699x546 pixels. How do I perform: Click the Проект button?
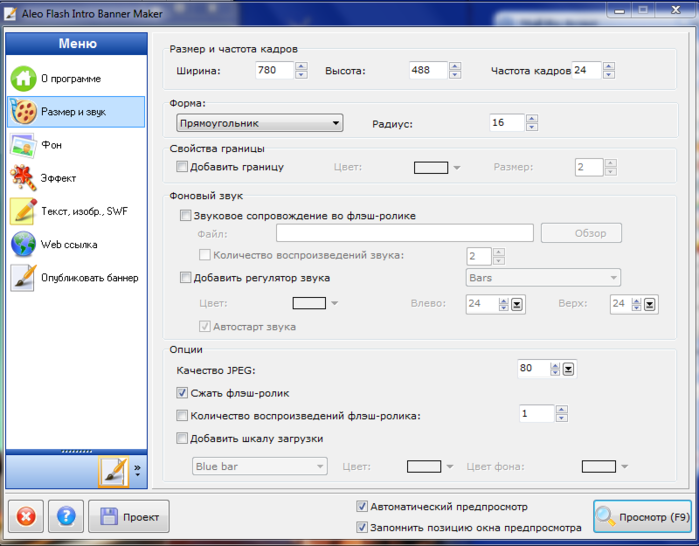(129, 517)
